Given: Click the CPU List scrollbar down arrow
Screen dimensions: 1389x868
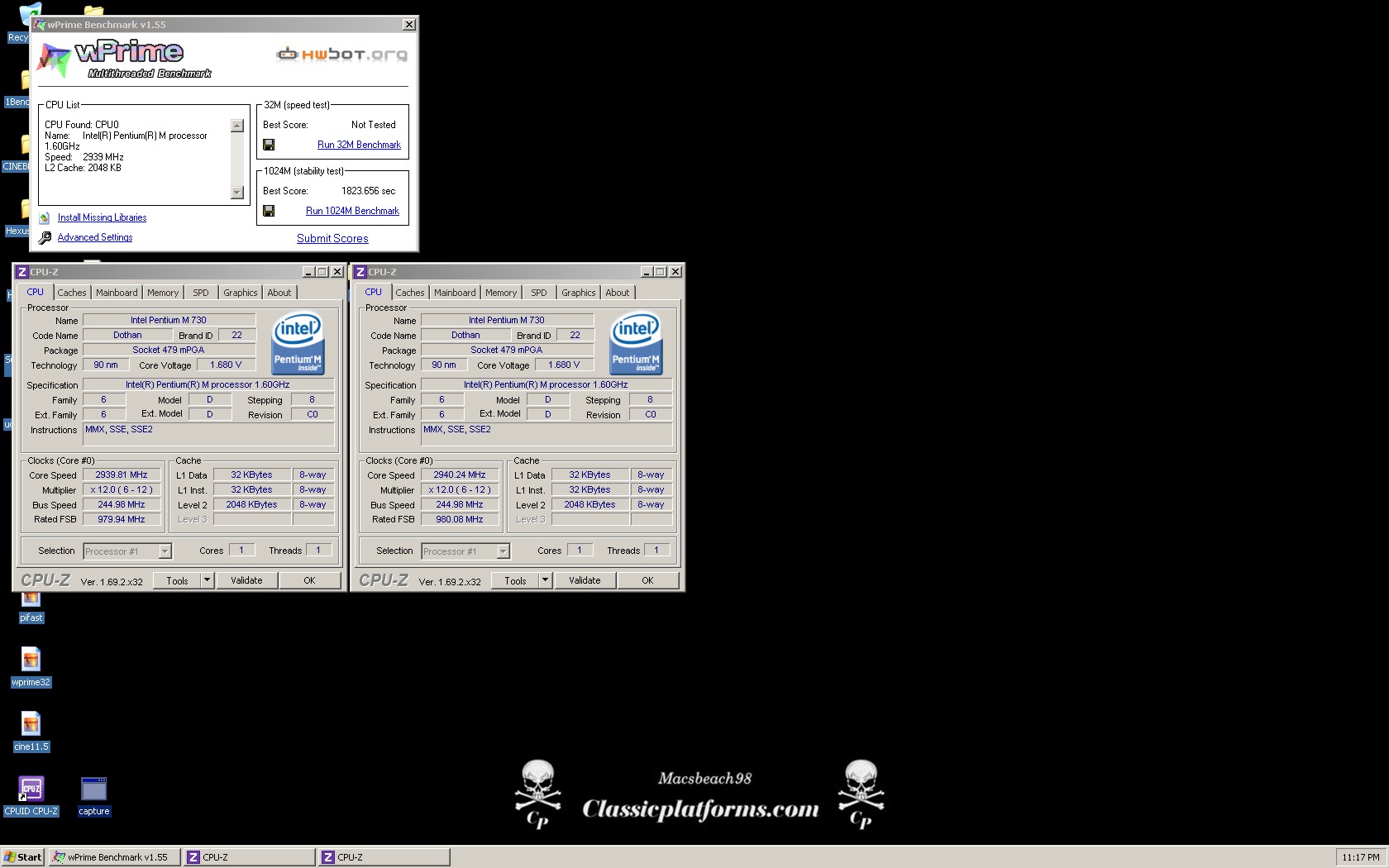Looking at the screenshot, I should click(237, 193).
